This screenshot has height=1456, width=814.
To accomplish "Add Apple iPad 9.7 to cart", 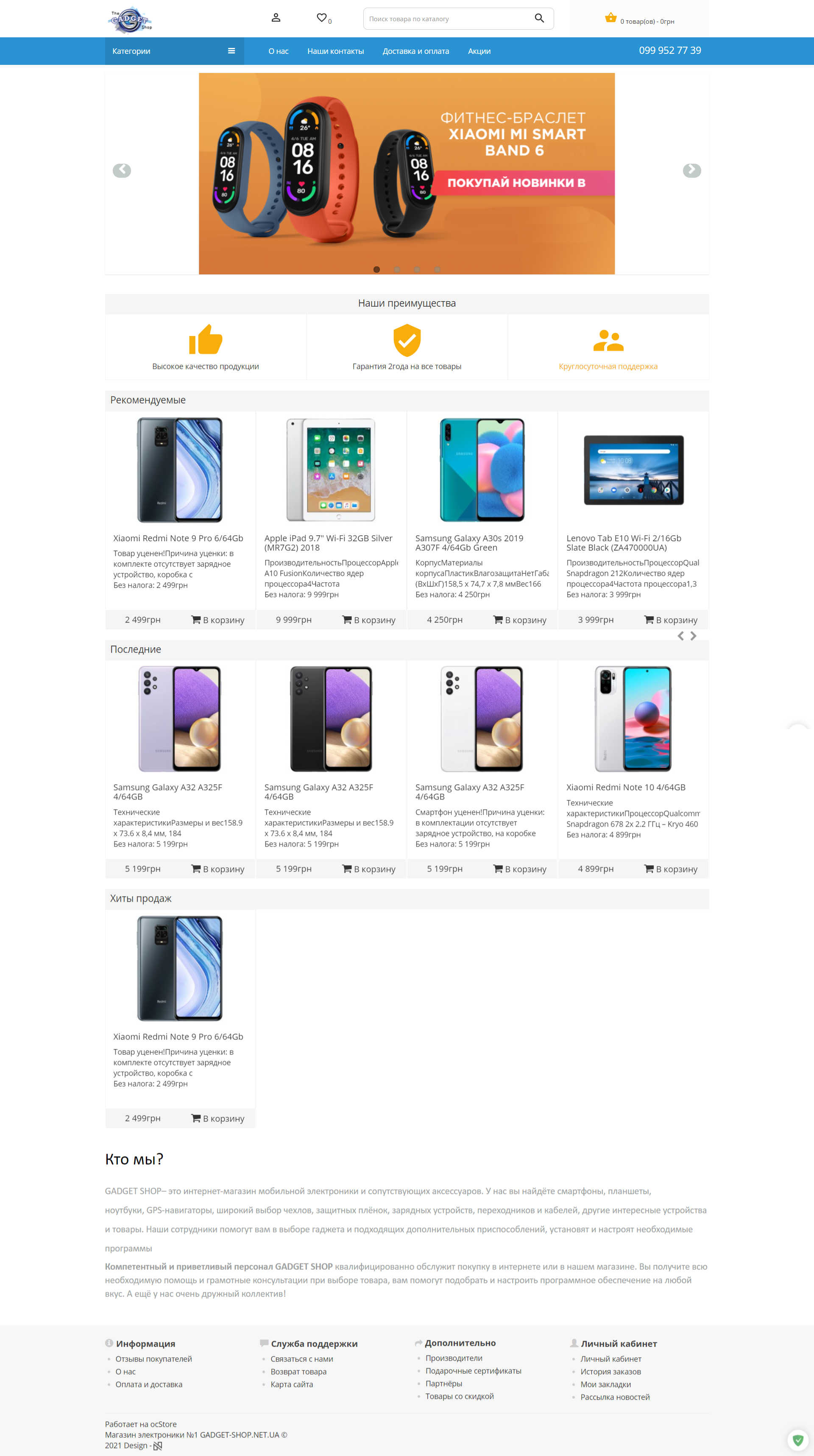I will click(x=369, y=620).
